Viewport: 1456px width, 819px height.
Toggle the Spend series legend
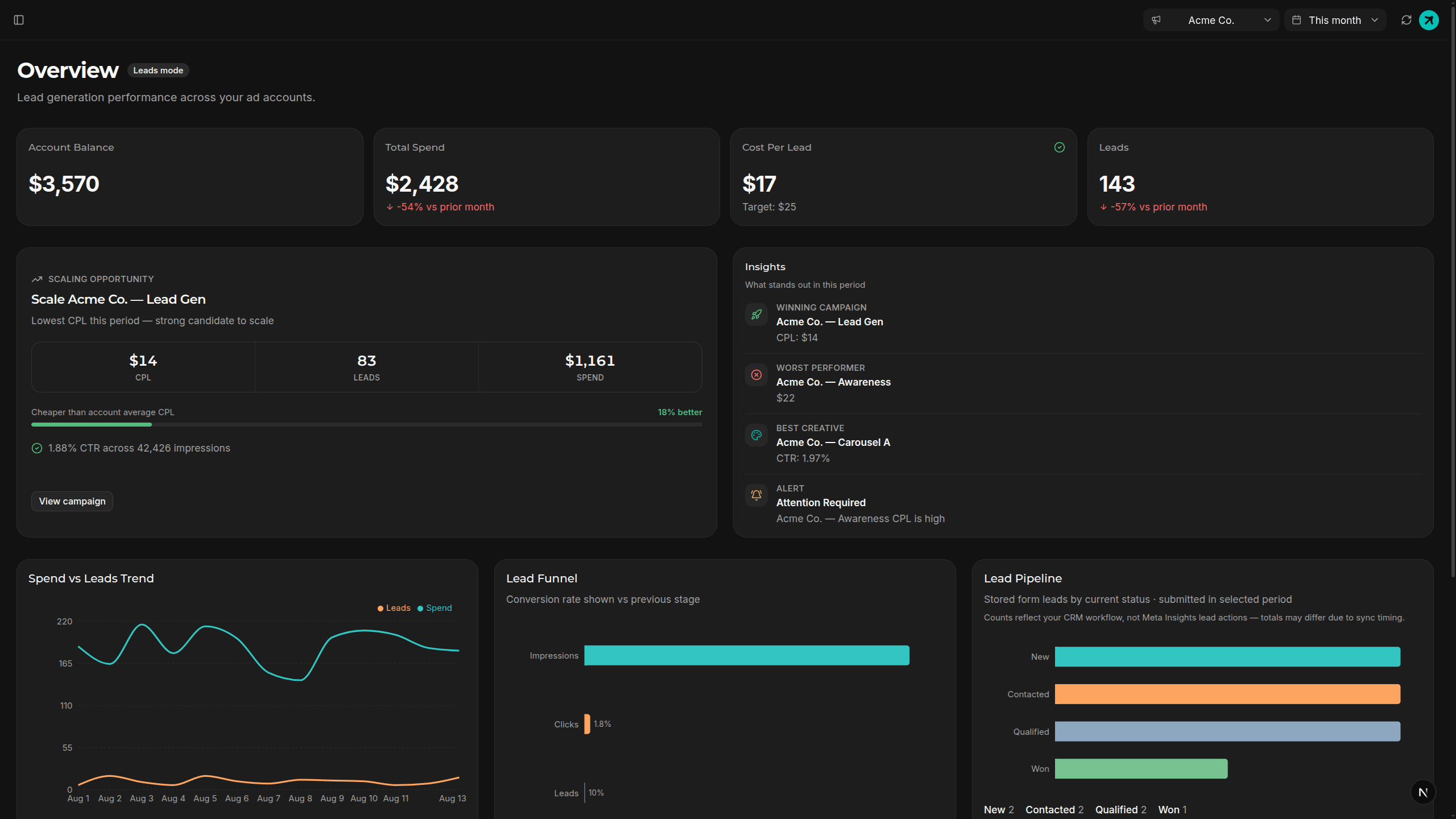tap(435, 608)
